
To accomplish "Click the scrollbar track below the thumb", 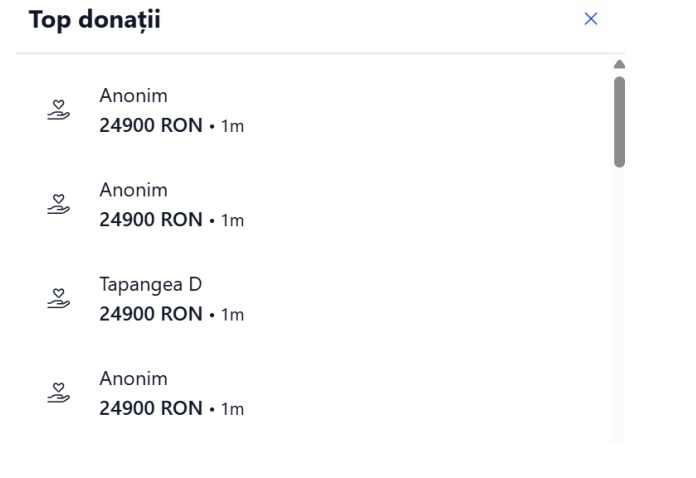I will point(619,300).
